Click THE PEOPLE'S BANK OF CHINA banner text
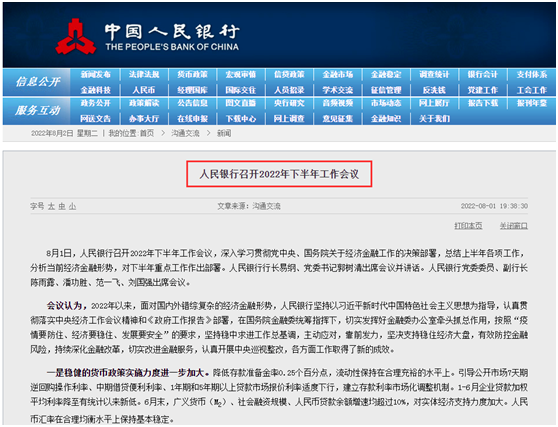The image size is (558, 427). (172, 47)
